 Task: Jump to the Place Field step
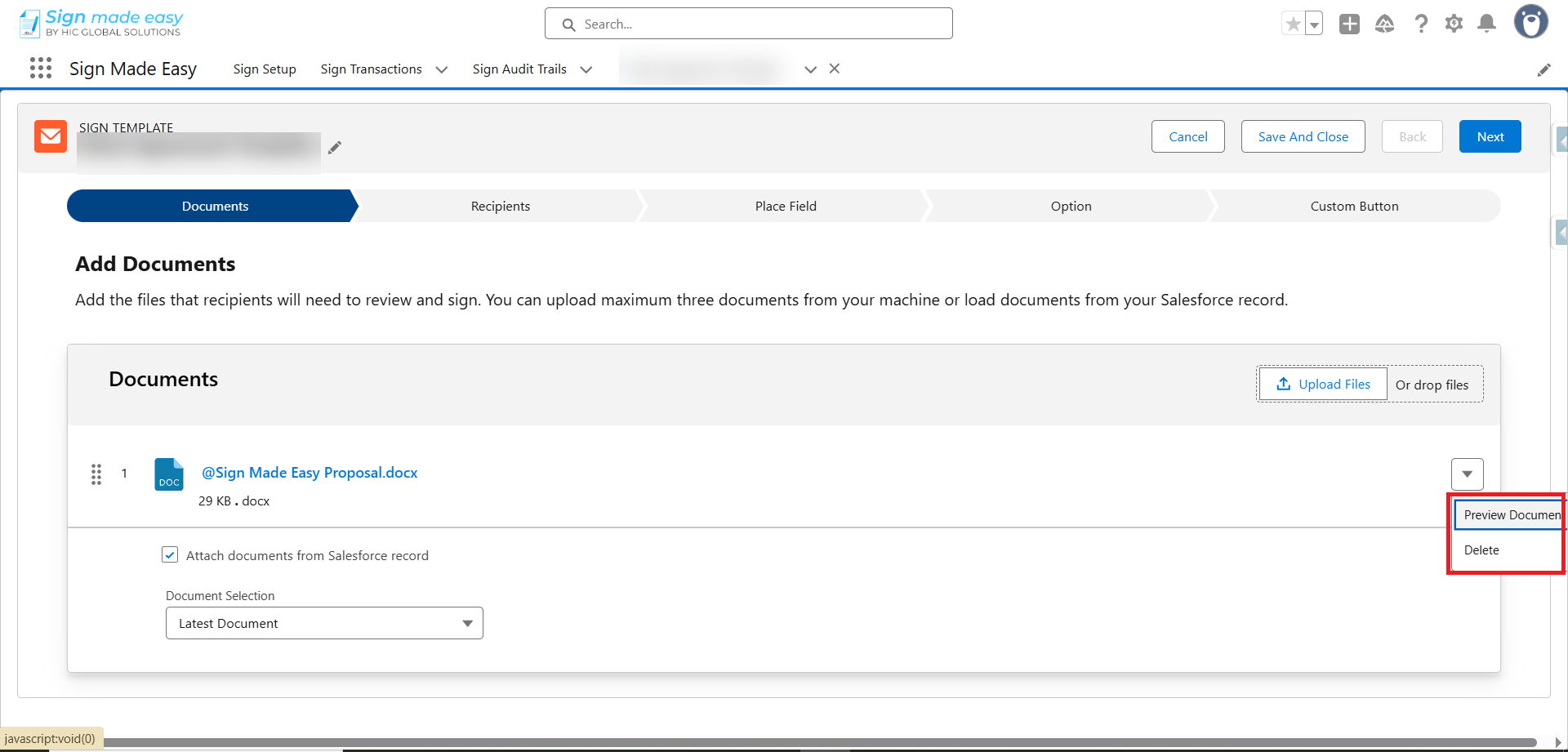(786, 206)
